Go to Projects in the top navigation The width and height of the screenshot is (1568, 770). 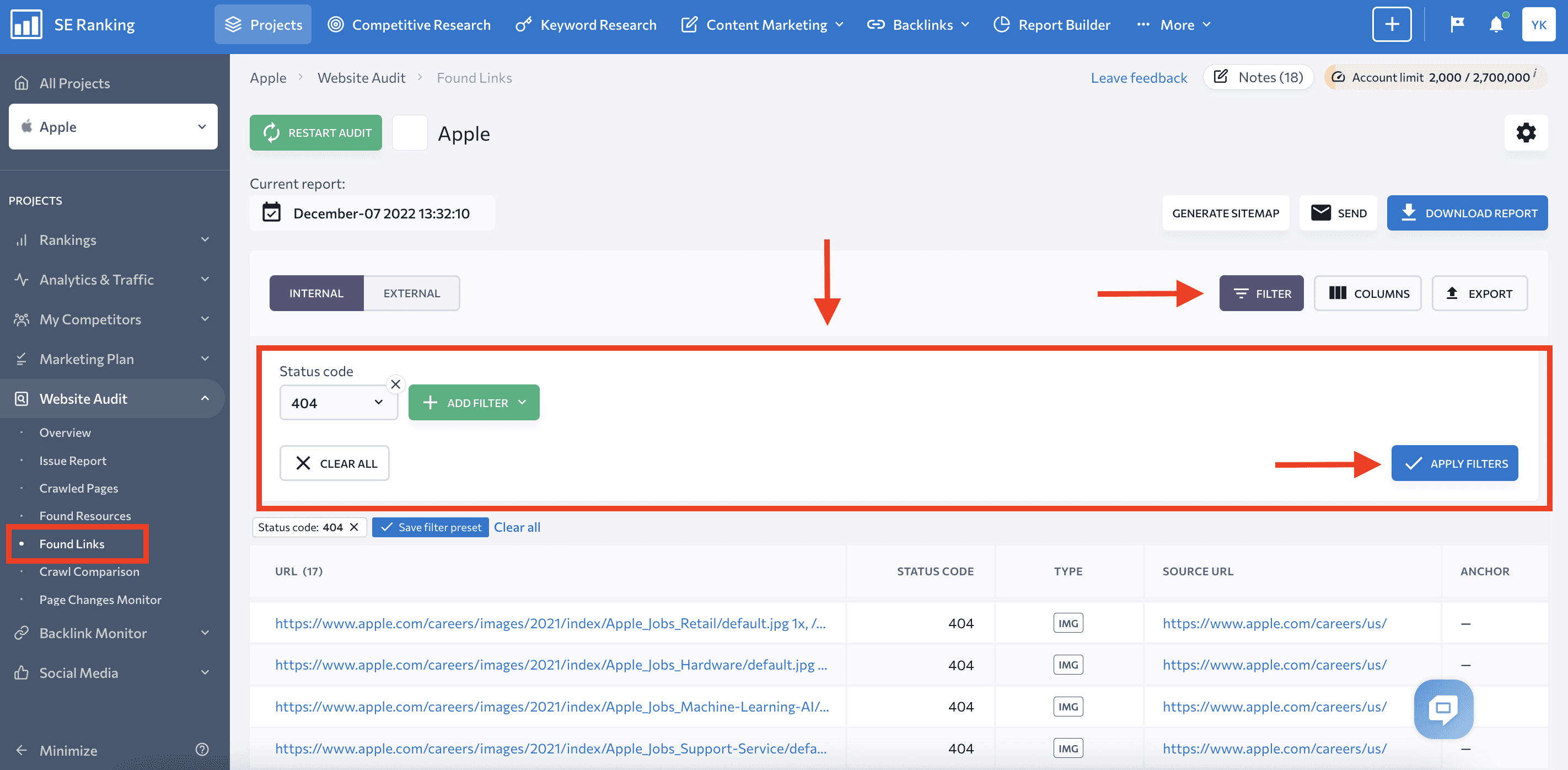pyautogui.click(x=263, y=24)
